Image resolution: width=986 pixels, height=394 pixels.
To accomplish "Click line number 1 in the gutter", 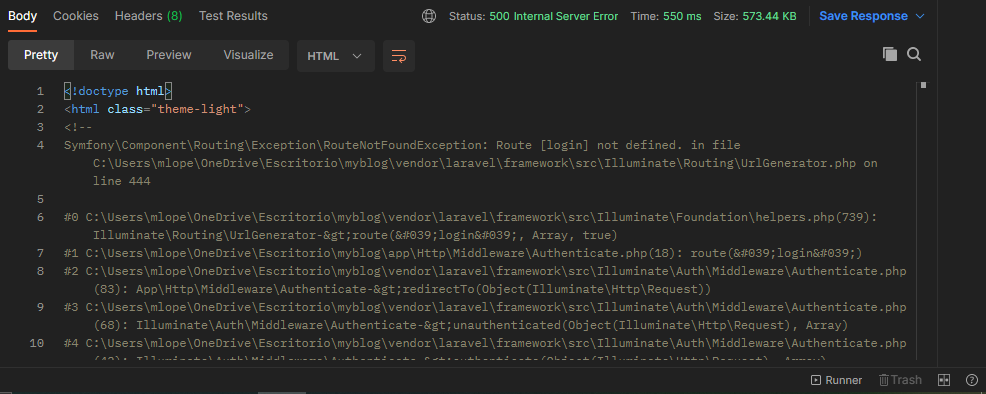I will tap(40, 91).
